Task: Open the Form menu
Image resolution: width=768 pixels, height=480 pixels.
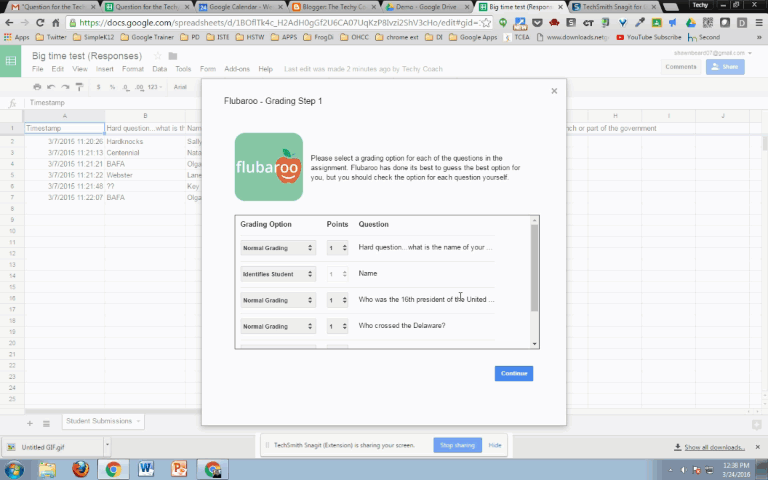Action: click(208, 69)
